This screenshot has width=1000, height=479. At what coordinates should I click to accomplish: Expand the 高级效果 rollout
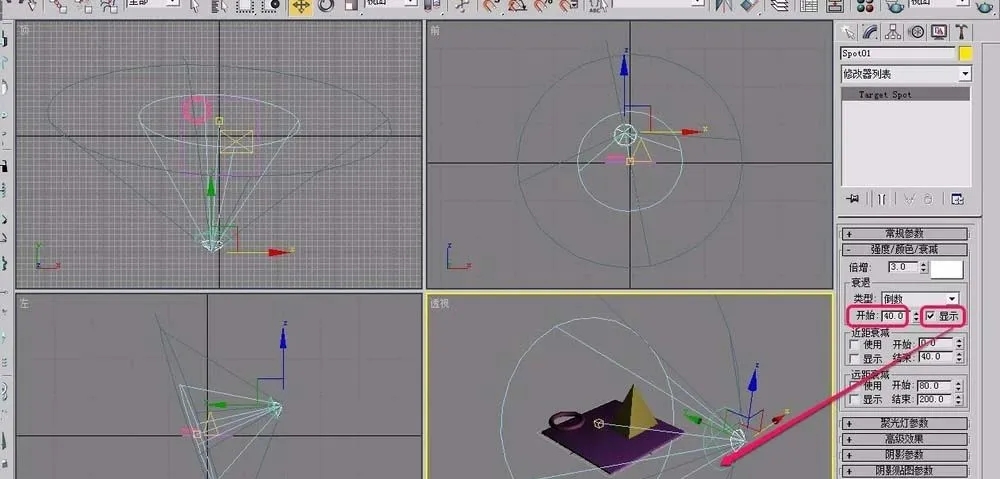point(904,439)
